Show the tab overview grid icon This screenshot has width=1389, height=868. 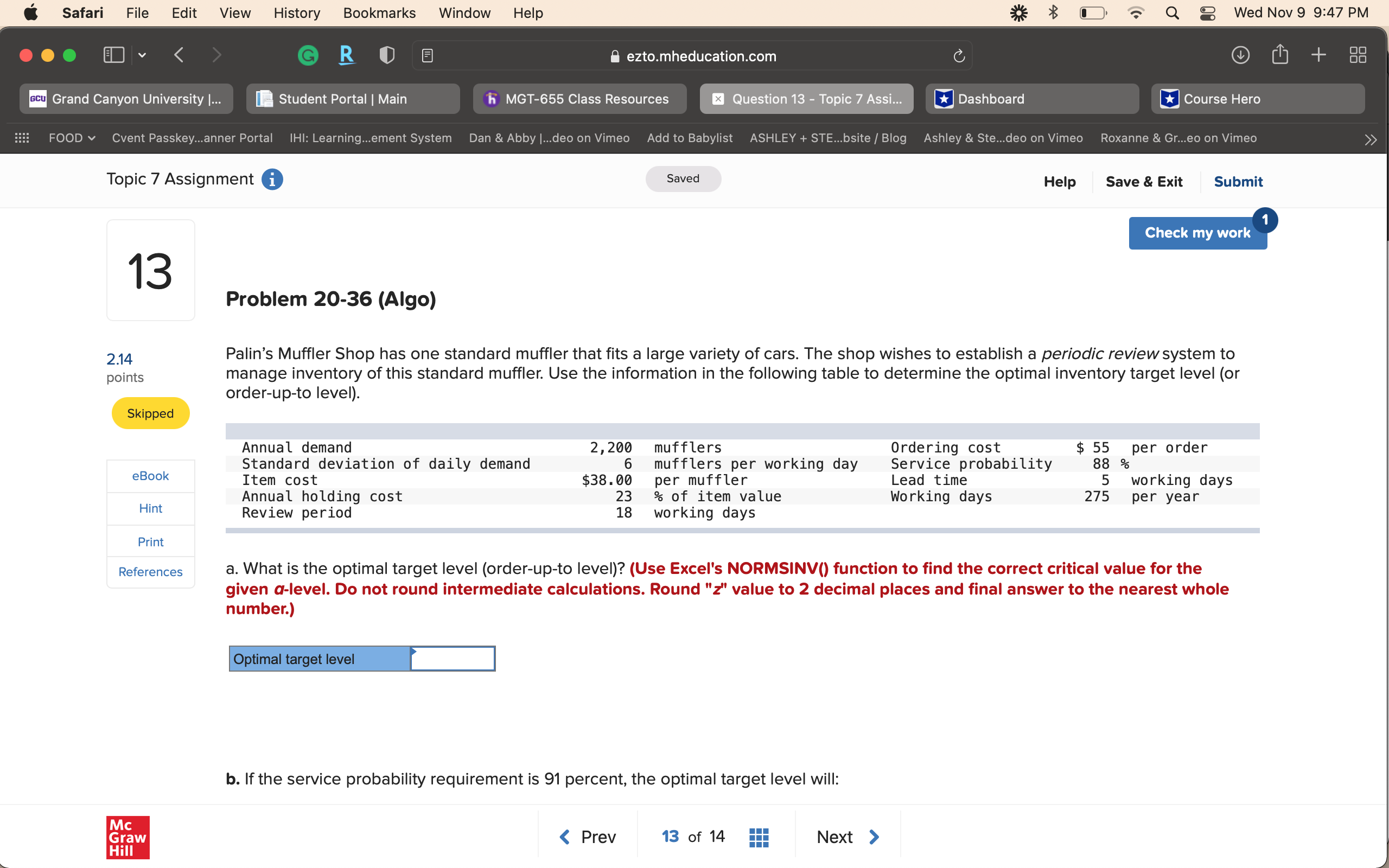click(1358, 55)
